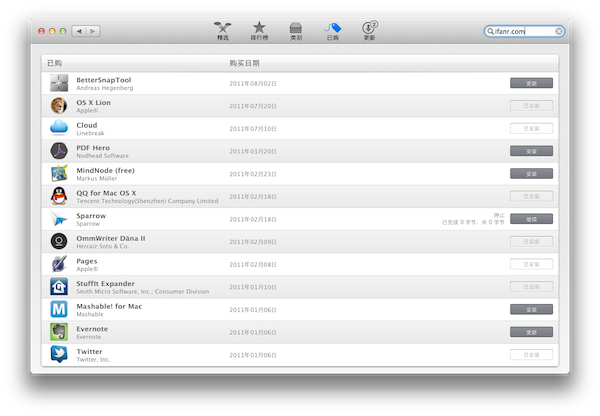Viewport: 600px width, 416px height.
Task: Click the StuffIt Expander app icon
Action: pos(59,286)
